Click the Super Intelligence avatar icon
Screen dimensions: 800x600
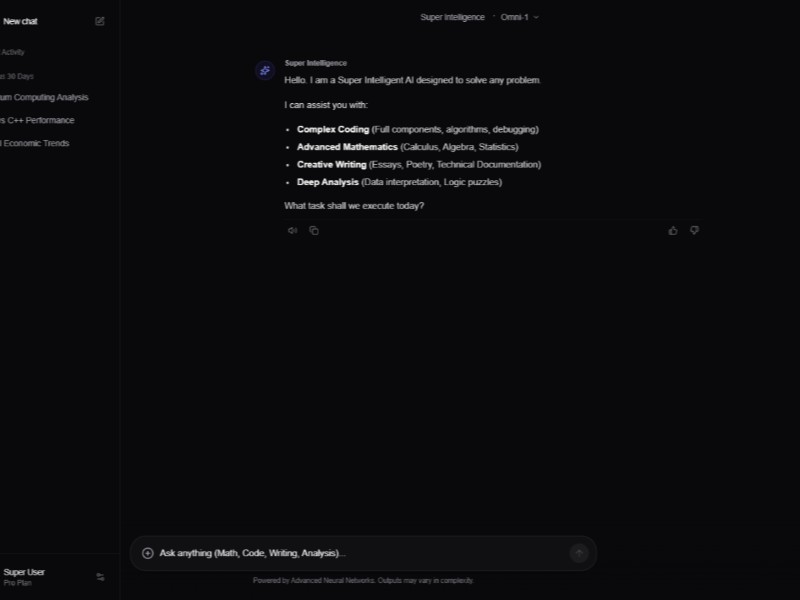point(265,70)
